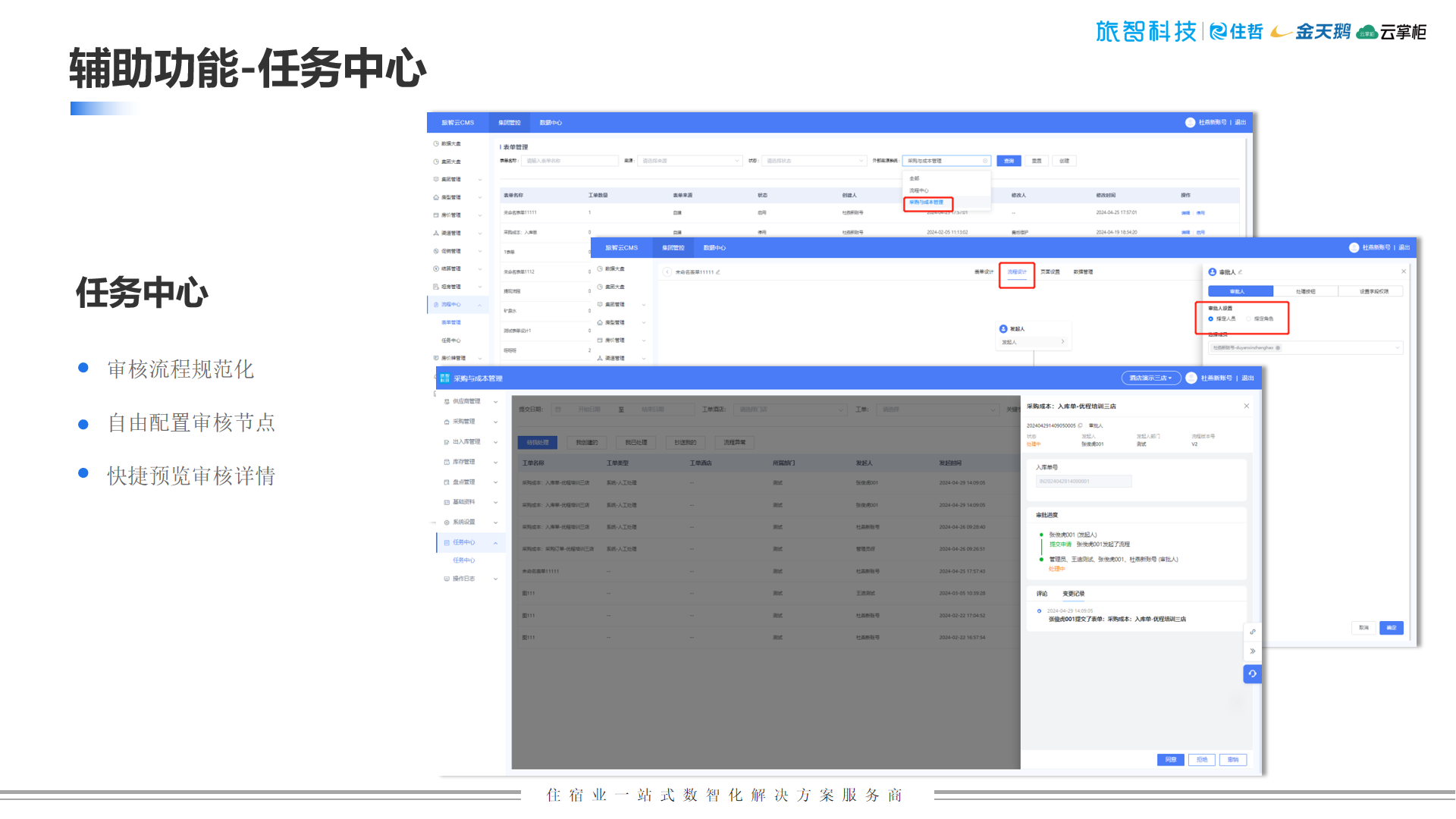Choose 采购与成本管理 in dropdown list
The height and width of the screenshot is (819, 1456).
pyautogui.click(x=927, y=202)
